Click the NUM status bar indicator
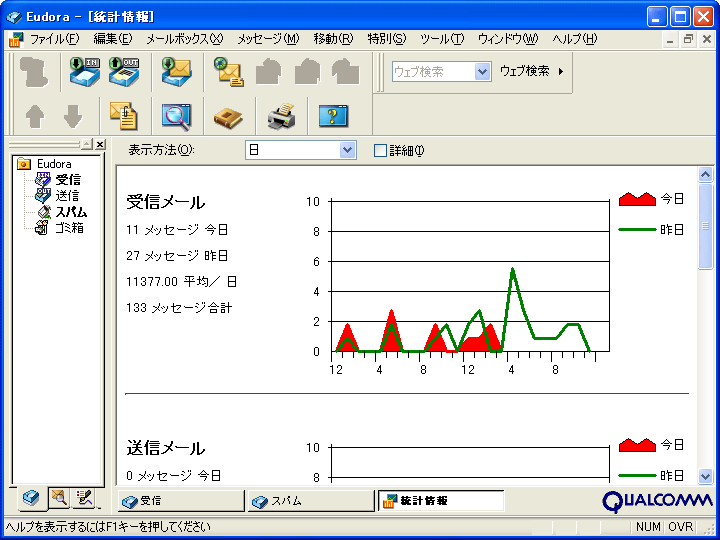Screen dimensions: 720x540 [x=648, y=526]
